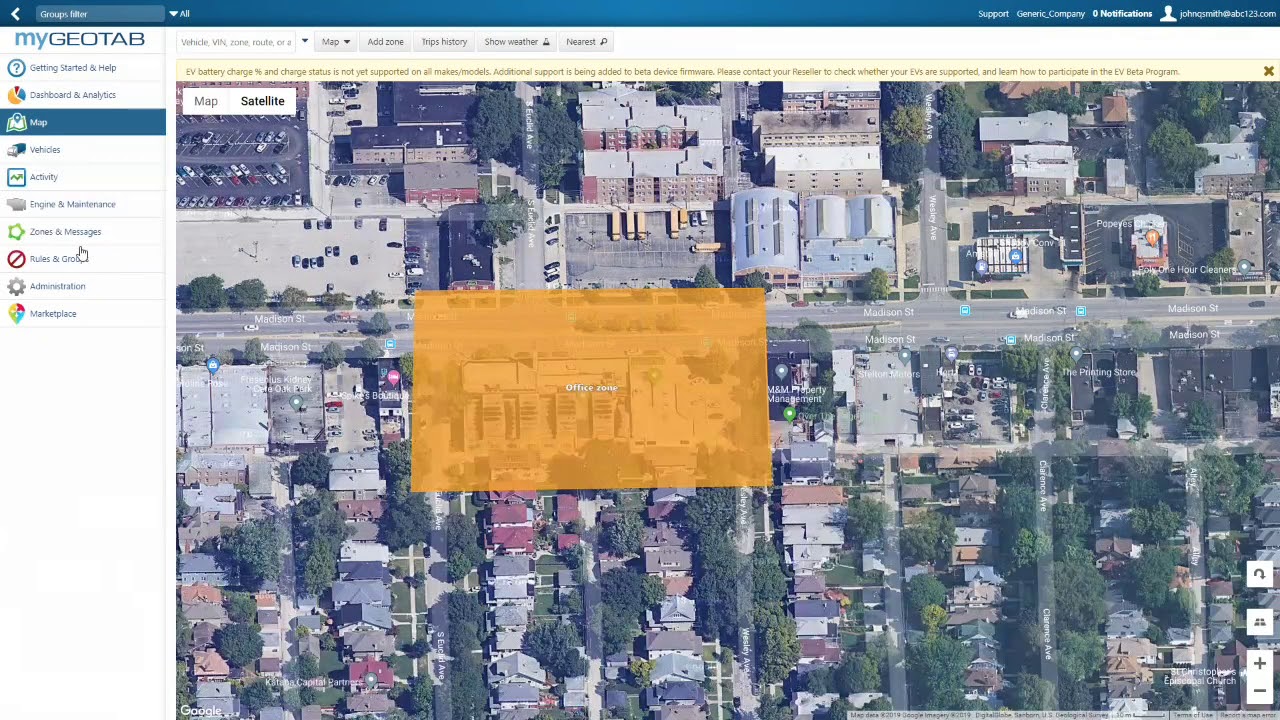The image size is (1280, 720).
Task: Open the 0 Notifications link
Action: tap(1122, 14)
